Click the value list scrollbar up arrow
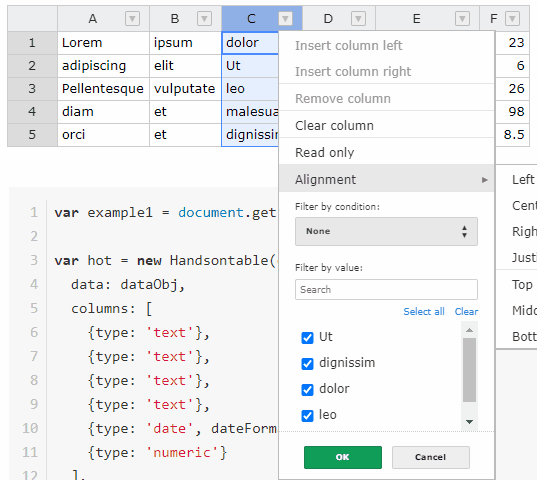This screenshot has height=480, width=537. 470,330
